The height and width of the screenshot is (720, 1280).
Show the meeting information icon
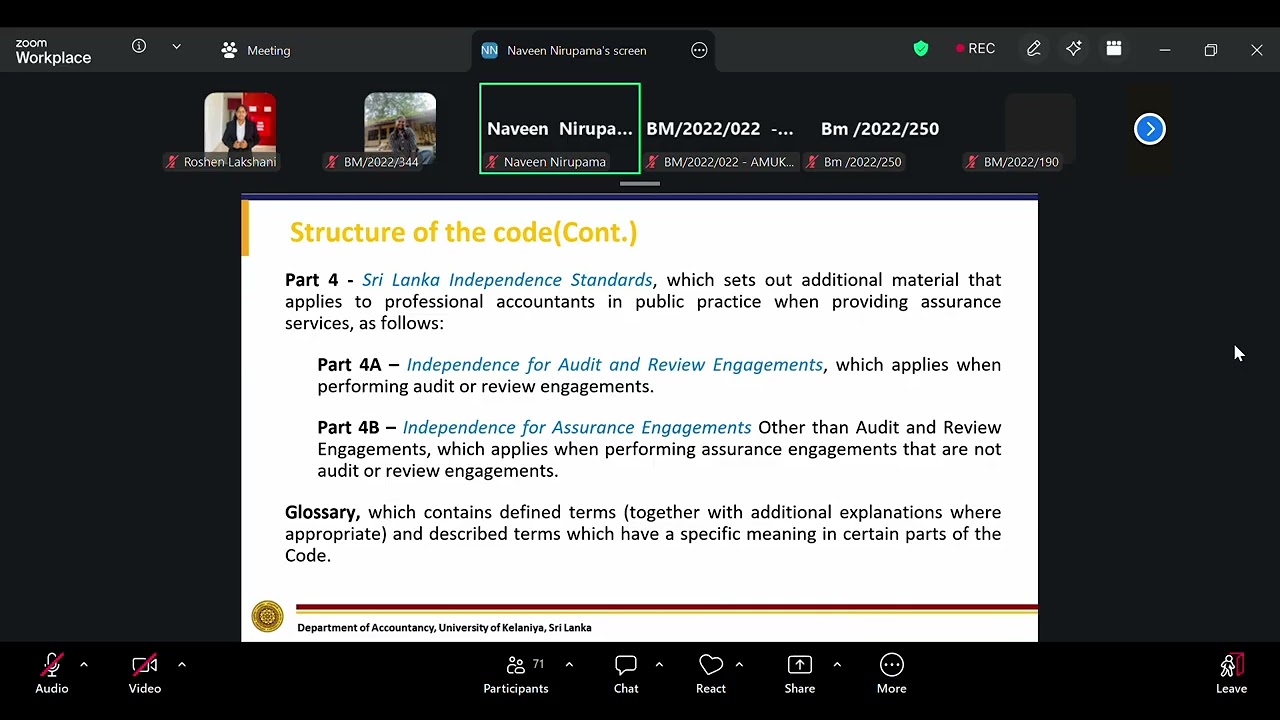tap(139, 46)
